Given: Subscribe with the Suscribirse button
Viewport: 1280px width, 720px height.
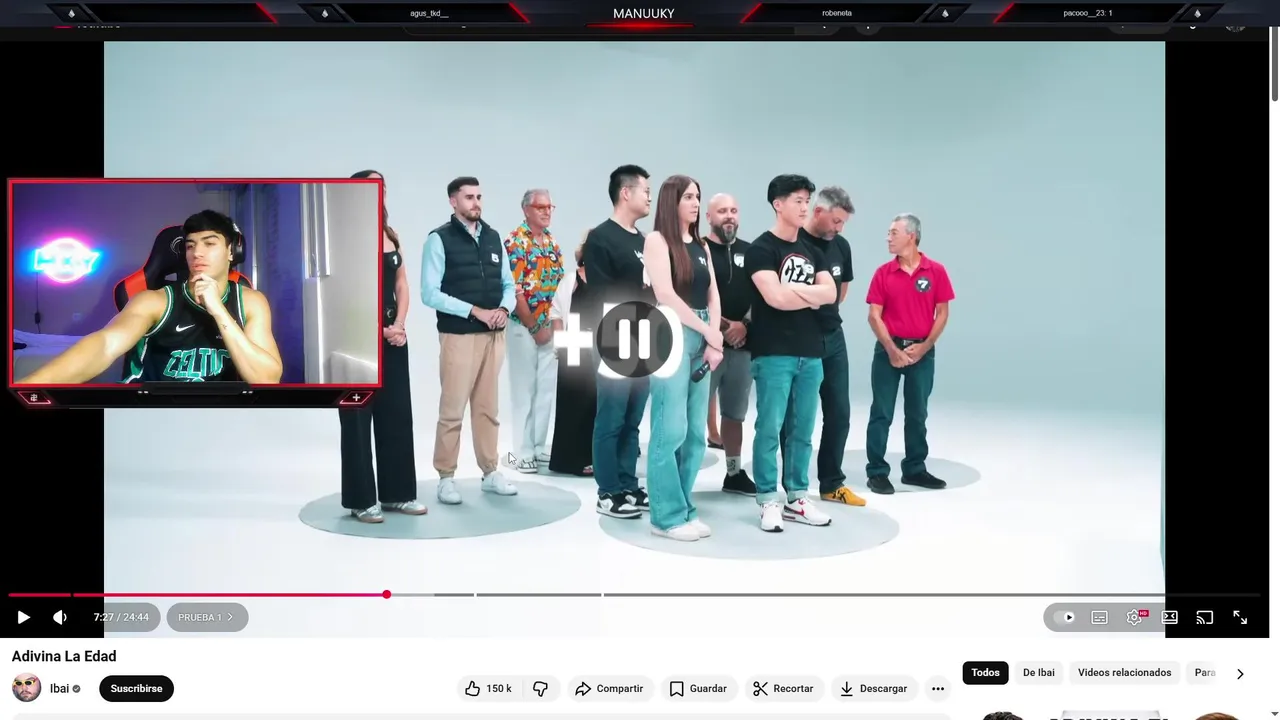Looking at the screenshot, I should tap(136, 688).
